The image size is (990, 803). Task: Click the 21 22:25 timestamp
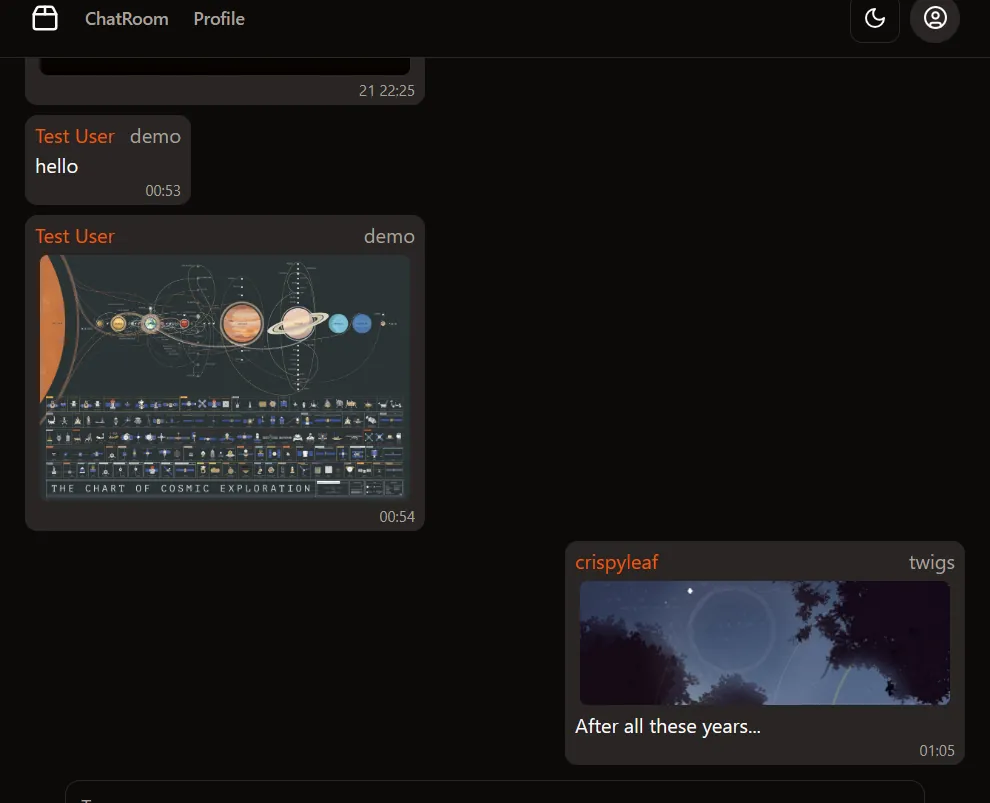(387, 91)
